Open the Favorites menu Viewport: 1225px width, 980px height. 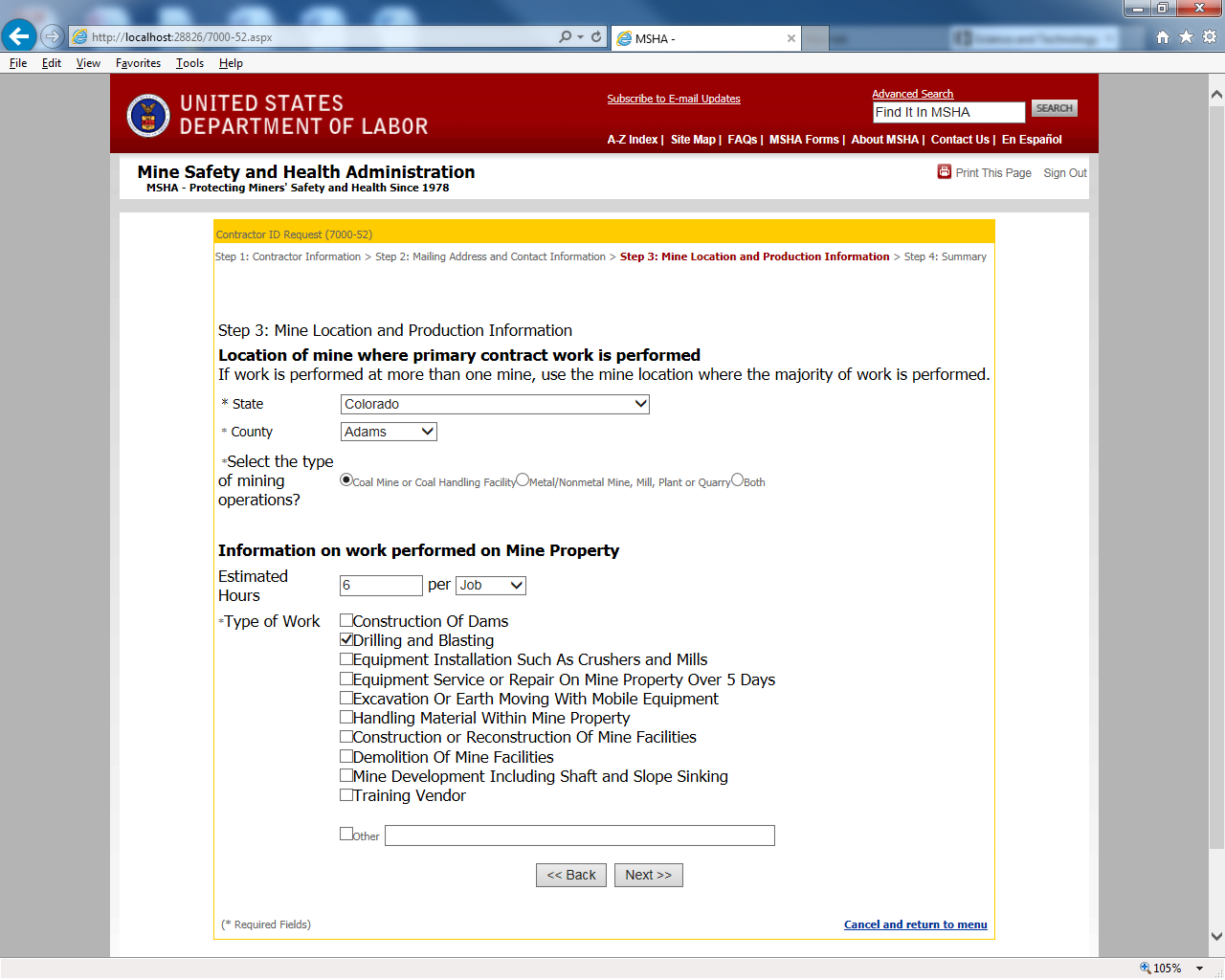coord(138,63)
